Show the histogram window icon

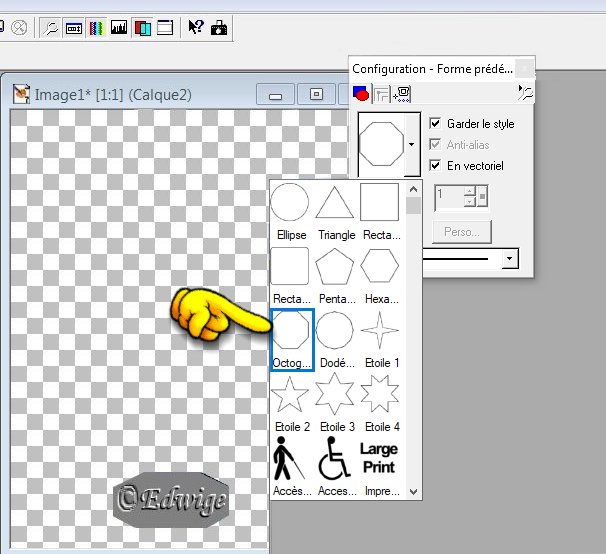119,28
